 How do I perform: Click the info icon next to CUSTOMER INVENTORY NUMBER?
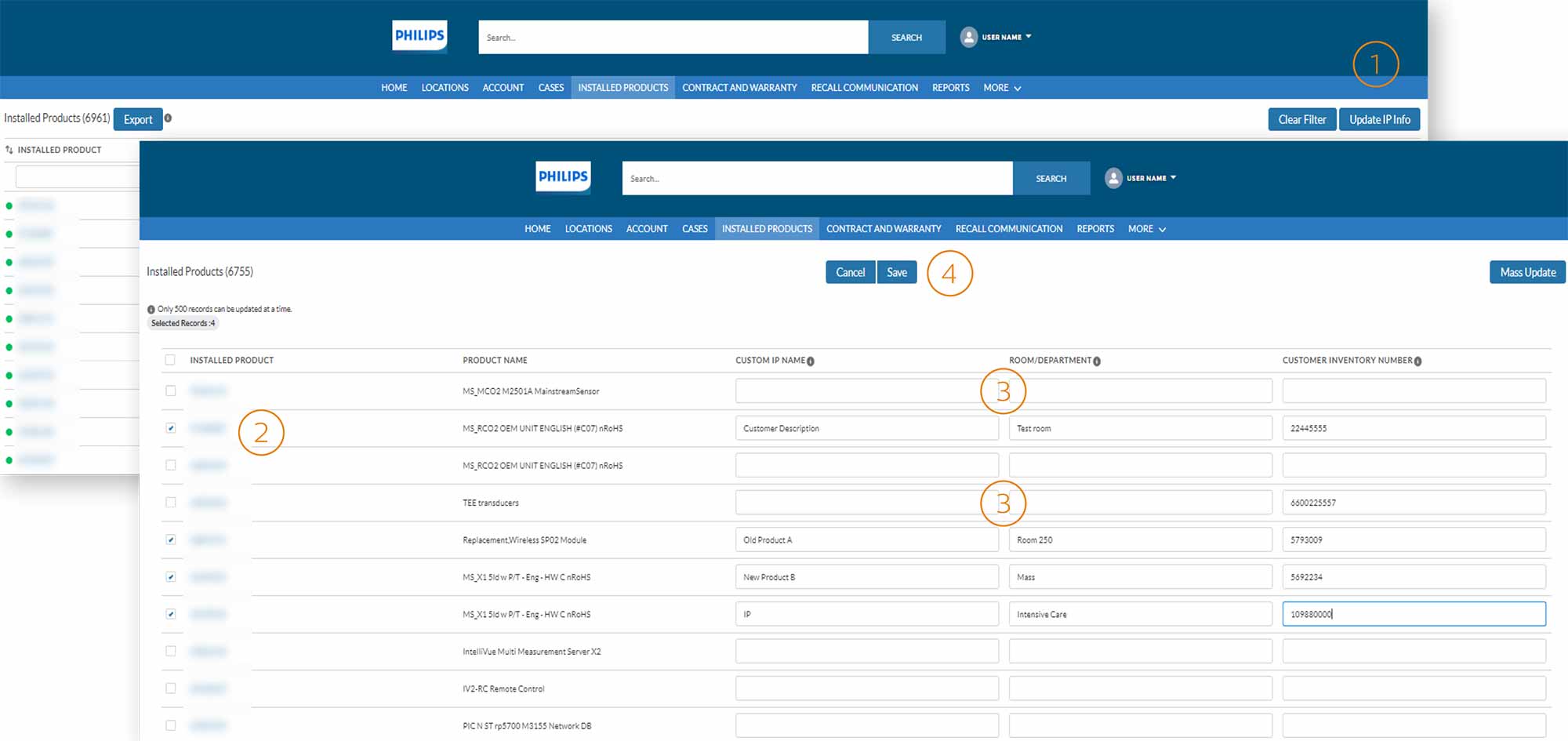tap(1417, 361)
